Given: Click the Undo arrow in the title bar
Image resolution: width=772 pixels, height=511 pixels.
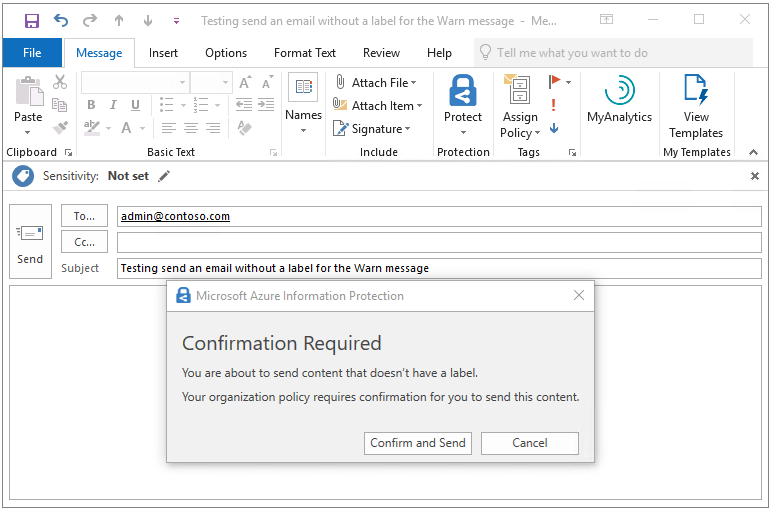Looking at the screenshot, I should (x=61, y=20).
